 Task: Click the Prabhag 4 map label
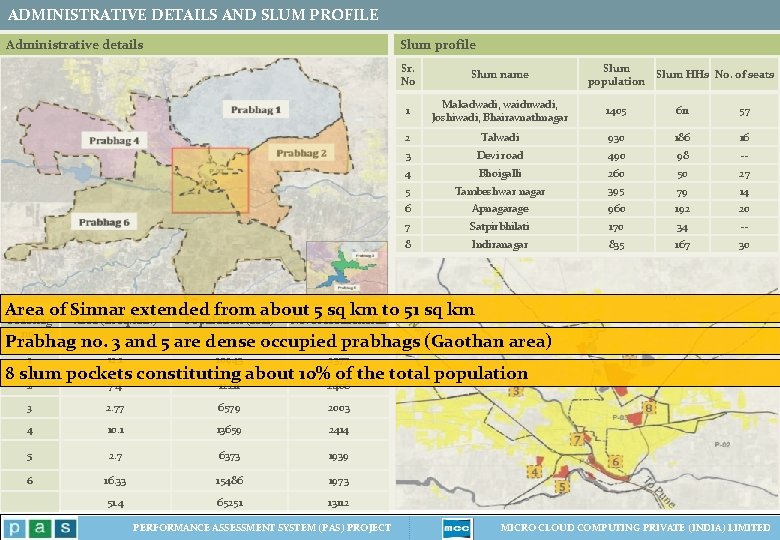[x=114, y=141]
